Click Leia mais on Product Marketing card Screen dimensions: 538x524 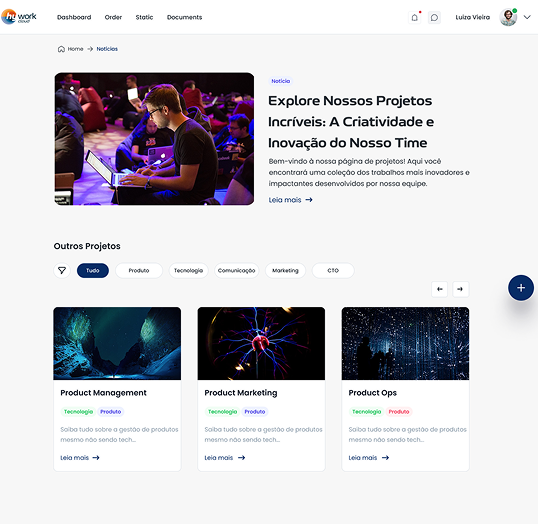225,458
